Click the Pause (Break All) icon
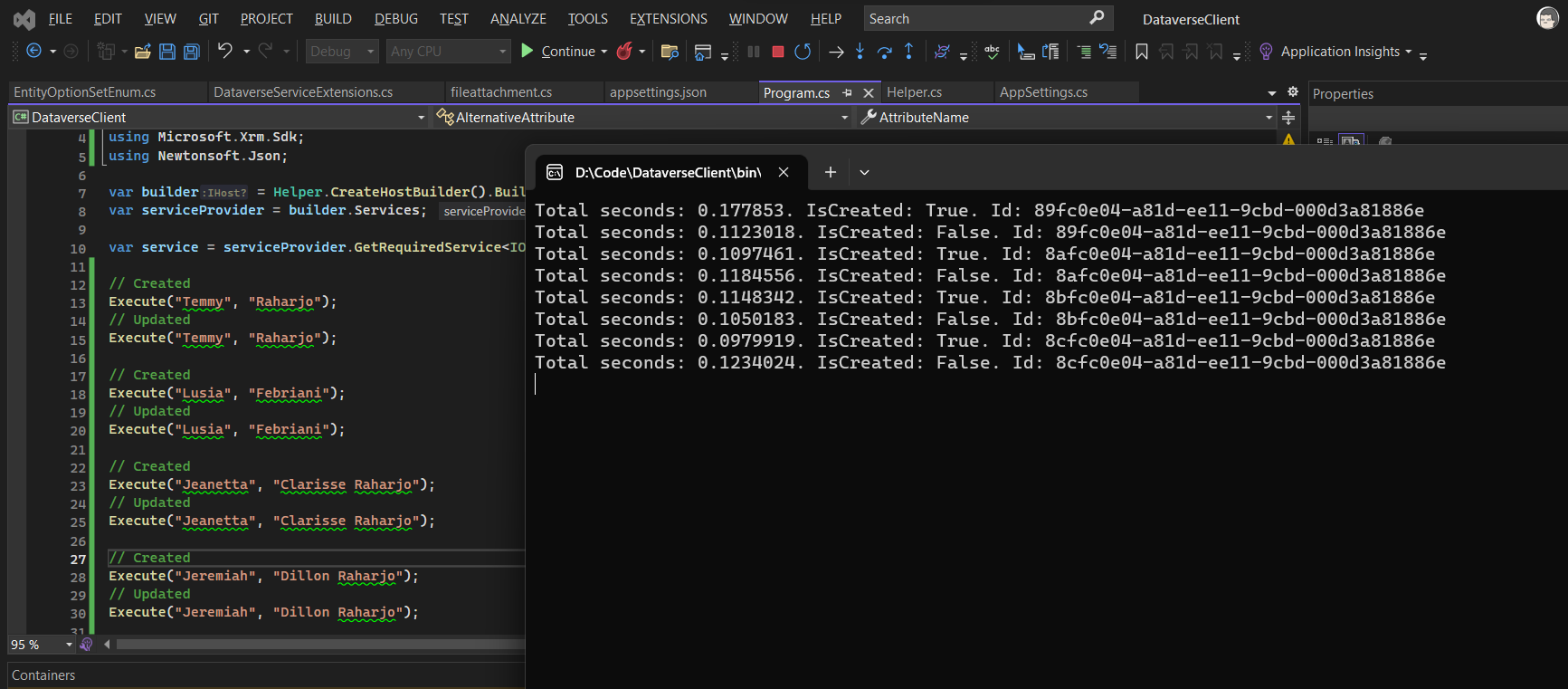 tap(753, 52)
